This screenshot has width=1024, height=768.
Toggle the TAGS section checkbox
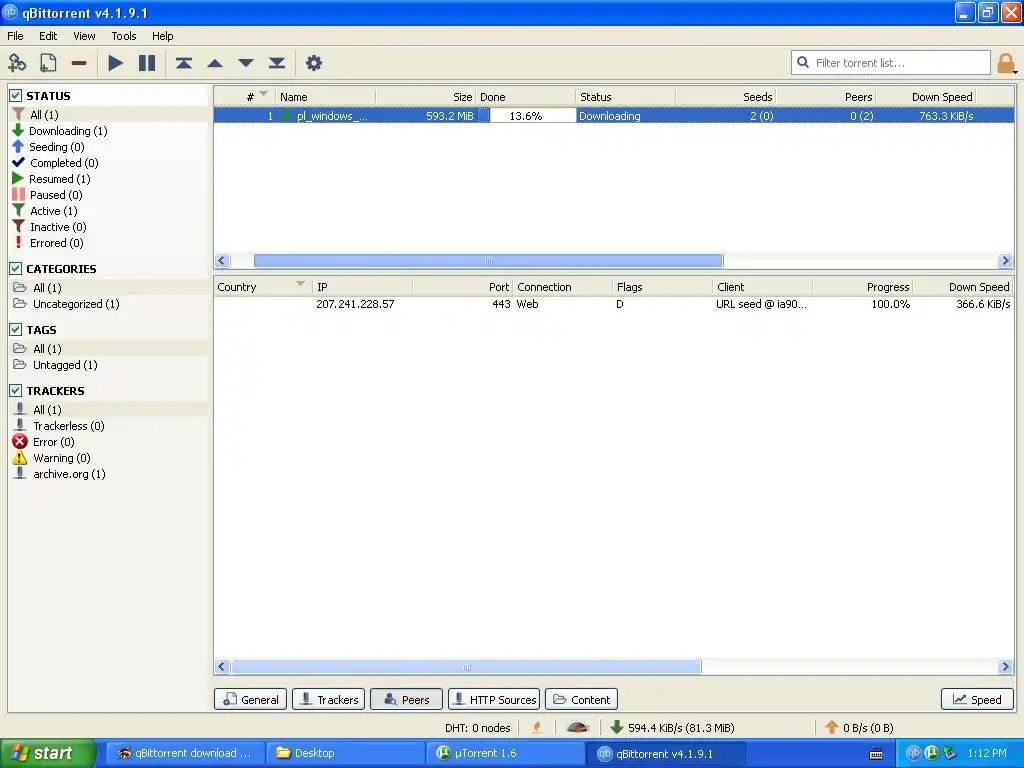click(x=16, y=330)
